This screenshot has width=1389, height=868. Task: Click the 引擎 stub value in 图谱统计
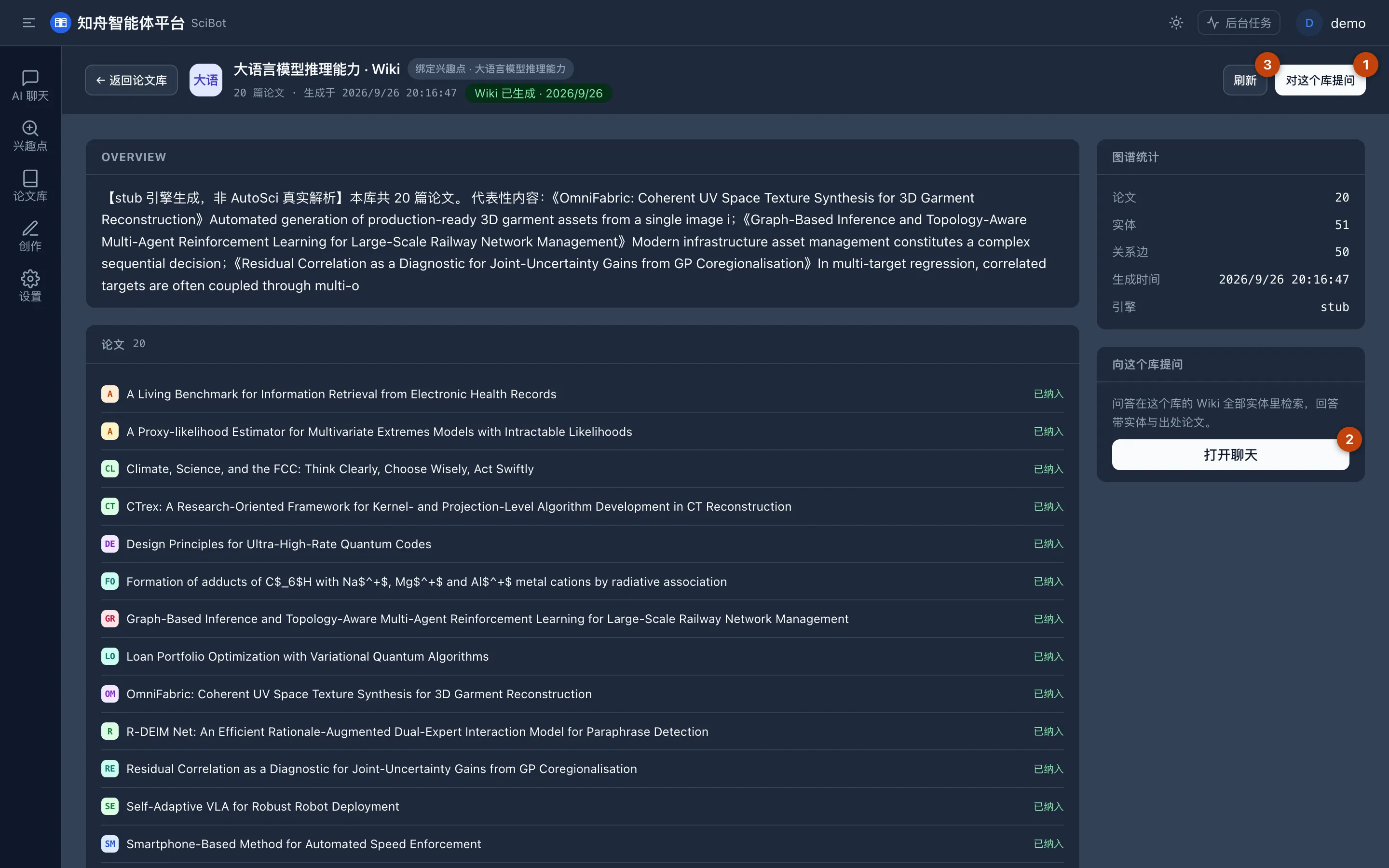pyautogui.click(x=1335, y=307)
